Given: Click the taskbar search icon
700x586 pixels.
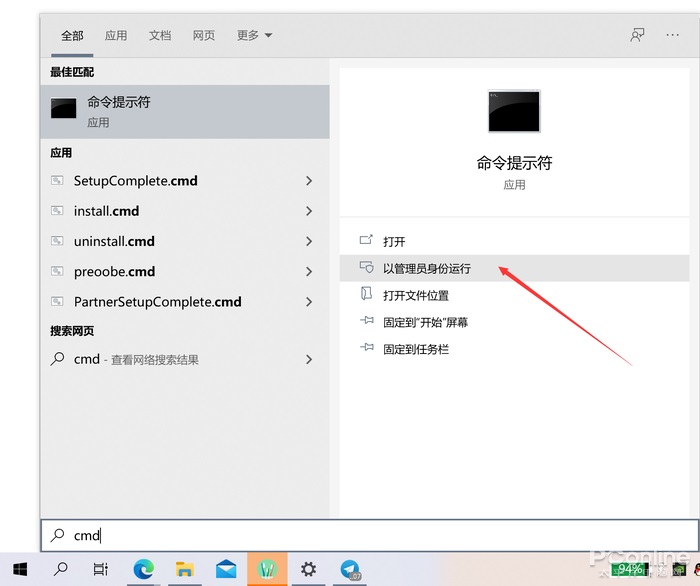Looking at the screenshot, I should coord(61,569).
